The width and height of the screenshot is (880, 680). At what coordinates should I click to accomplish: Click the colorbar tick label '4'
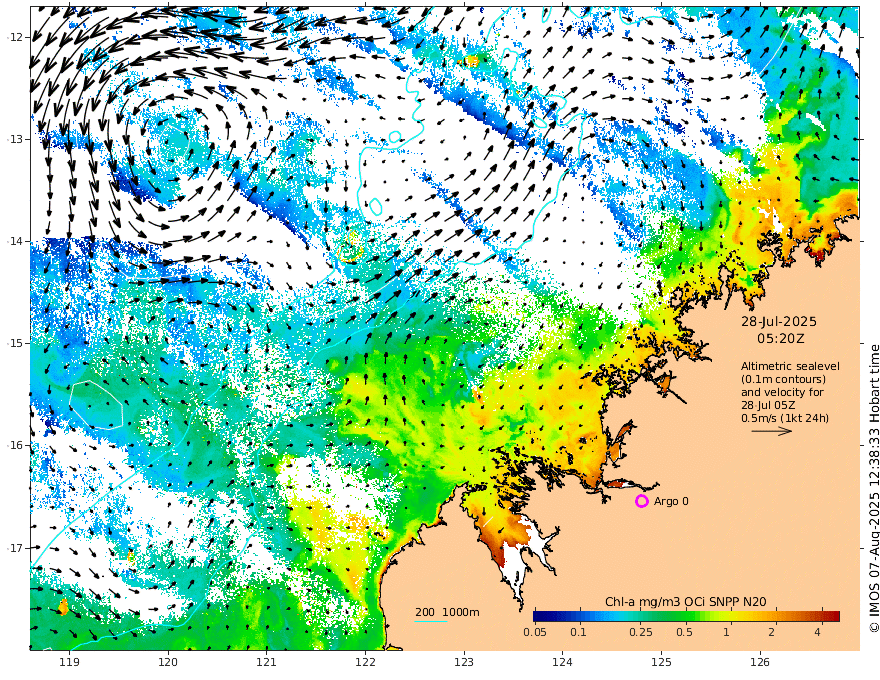click(x=817, y=632)
